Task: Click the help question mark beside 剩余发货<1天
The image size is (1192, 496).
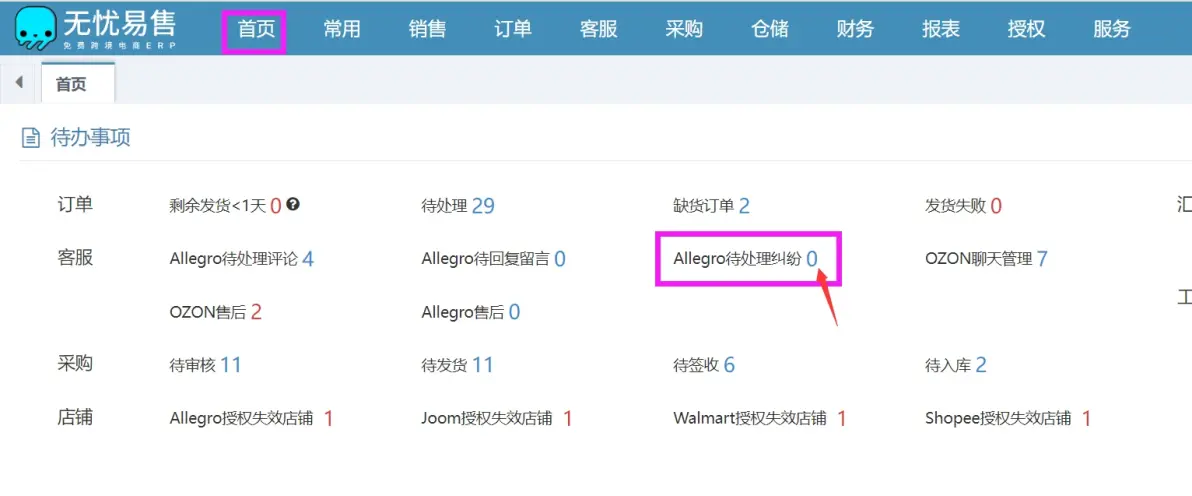Action: (293, 204)
